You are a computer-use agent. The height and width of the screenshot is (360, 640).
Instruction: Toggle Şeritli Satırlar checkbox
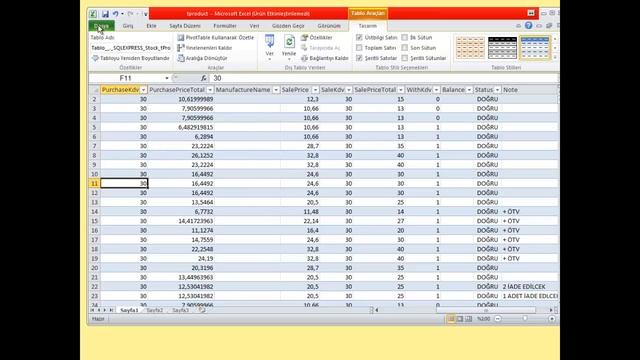[359, 58]
